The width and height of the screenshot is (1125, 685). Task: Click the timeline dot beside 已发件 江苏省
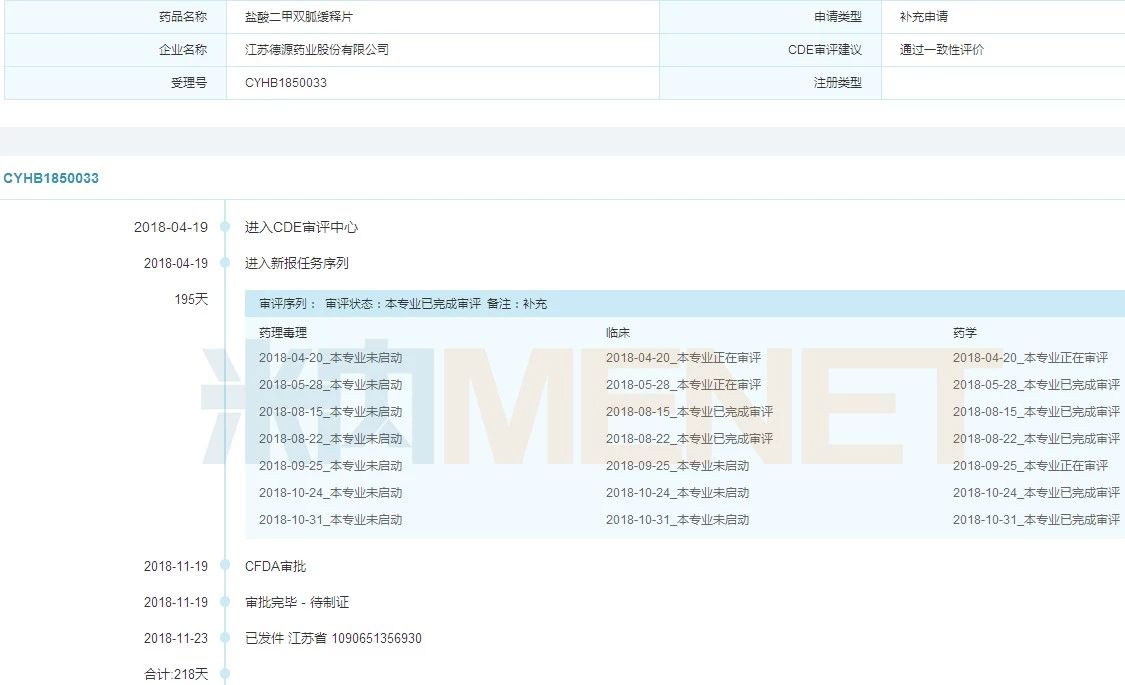click(225, 638)
